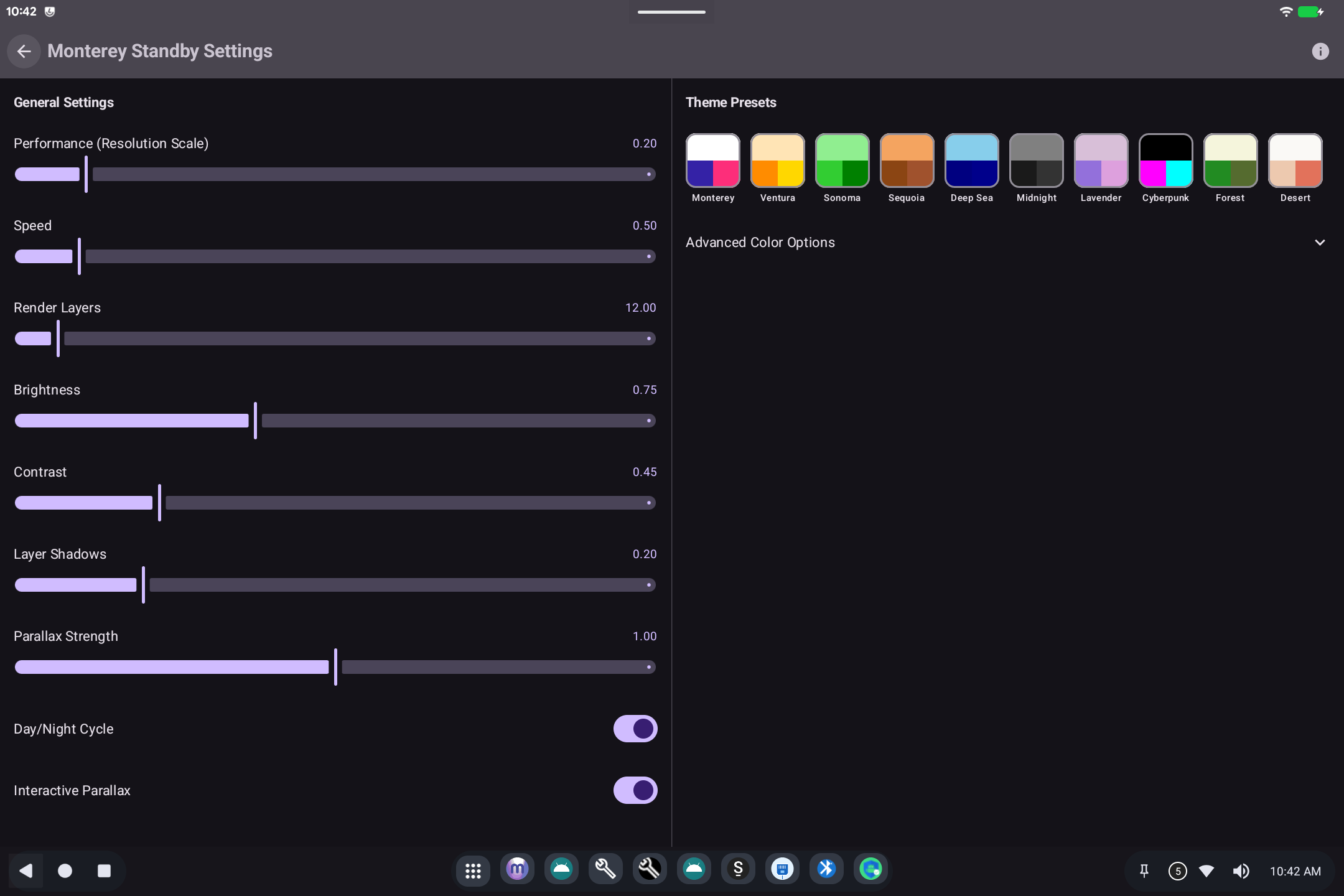Click the "Render Layers" label text
Screen dimensions: 1344x896
point(57,308)
